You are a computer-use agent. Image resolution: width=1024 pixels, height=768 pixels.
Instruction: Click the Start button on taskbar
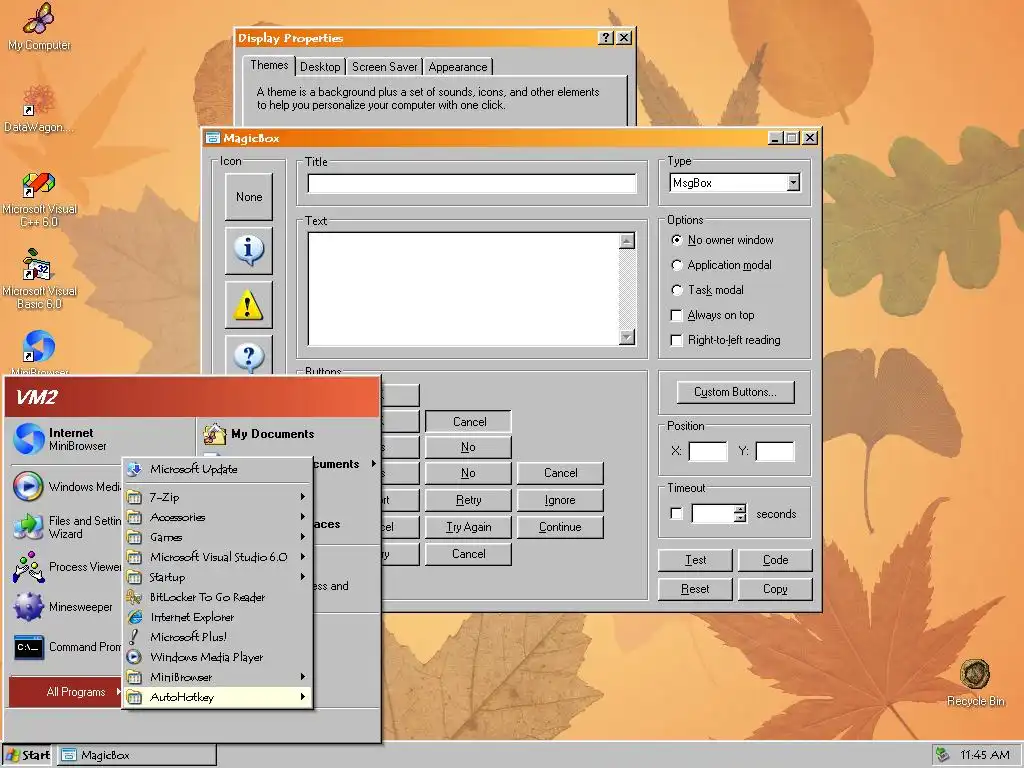coord(27,756)
